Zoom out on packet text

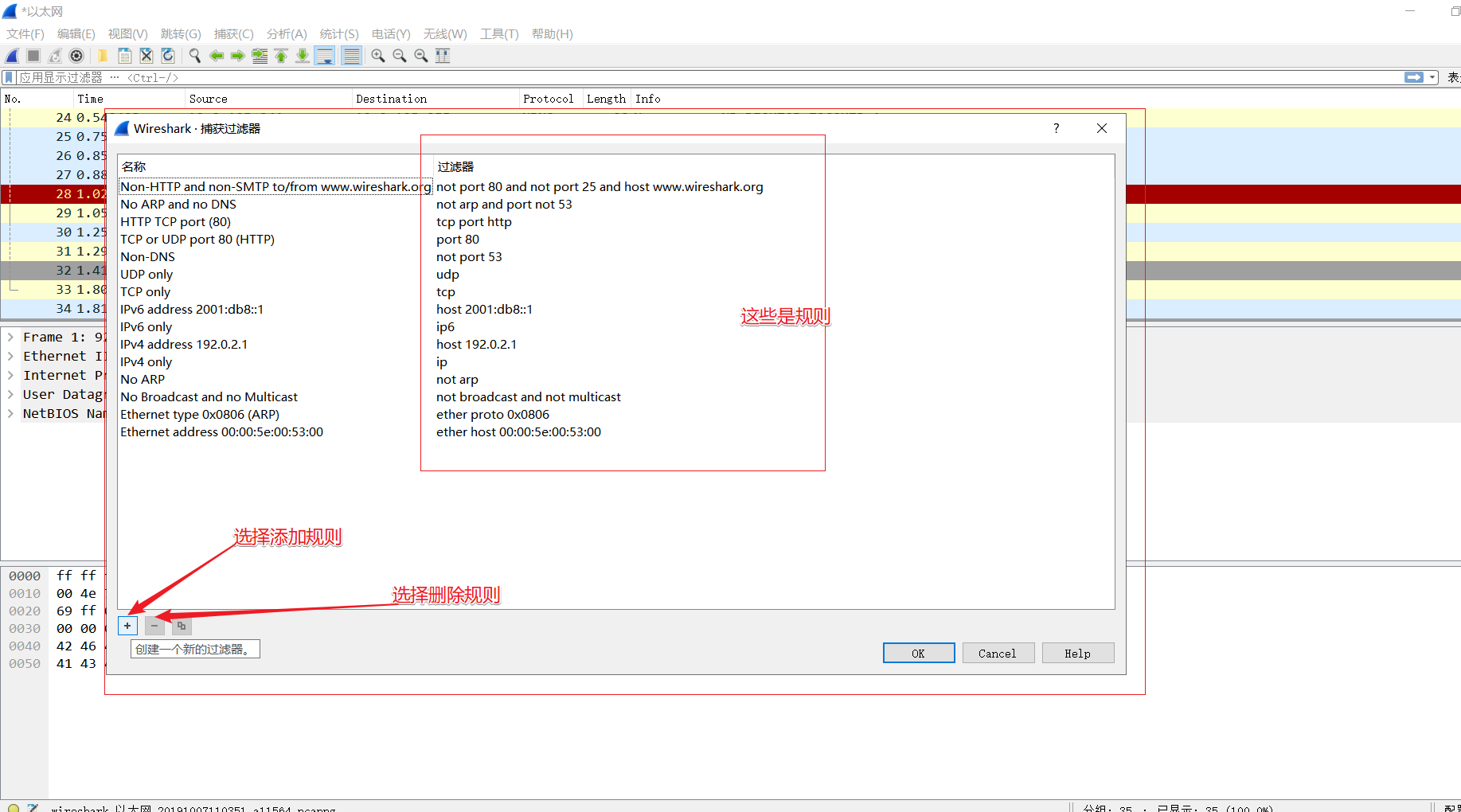(x=400, y=56)
